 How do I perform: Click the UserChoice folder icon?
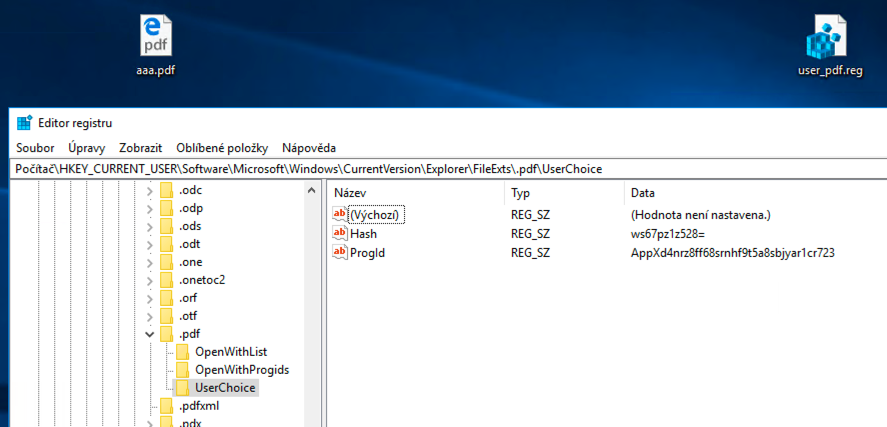pos(182,388)
